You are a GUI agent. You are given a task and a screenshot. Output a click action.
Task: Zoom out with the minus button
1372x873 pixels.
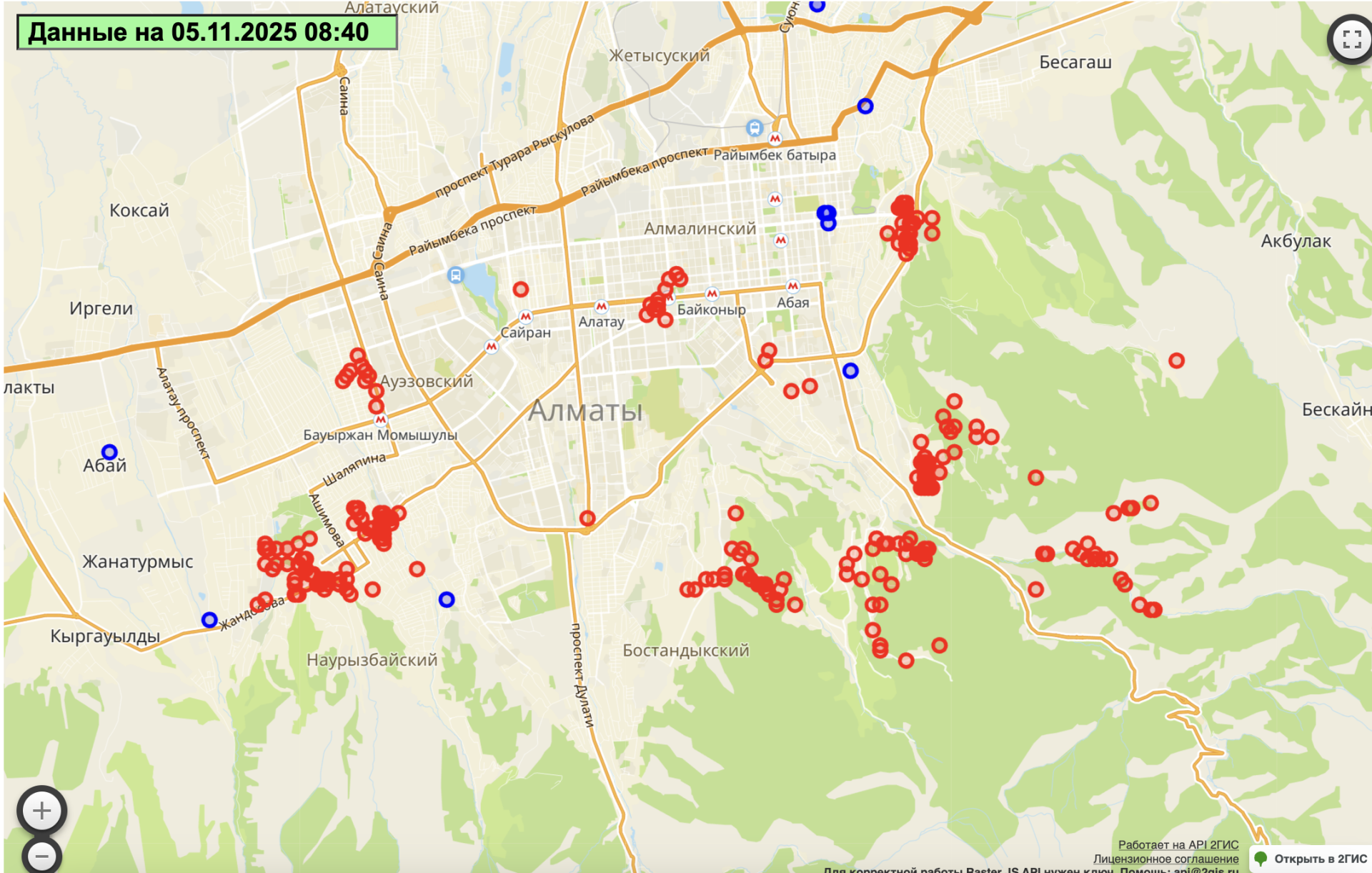pyautogui.click(x=42, y=856)
